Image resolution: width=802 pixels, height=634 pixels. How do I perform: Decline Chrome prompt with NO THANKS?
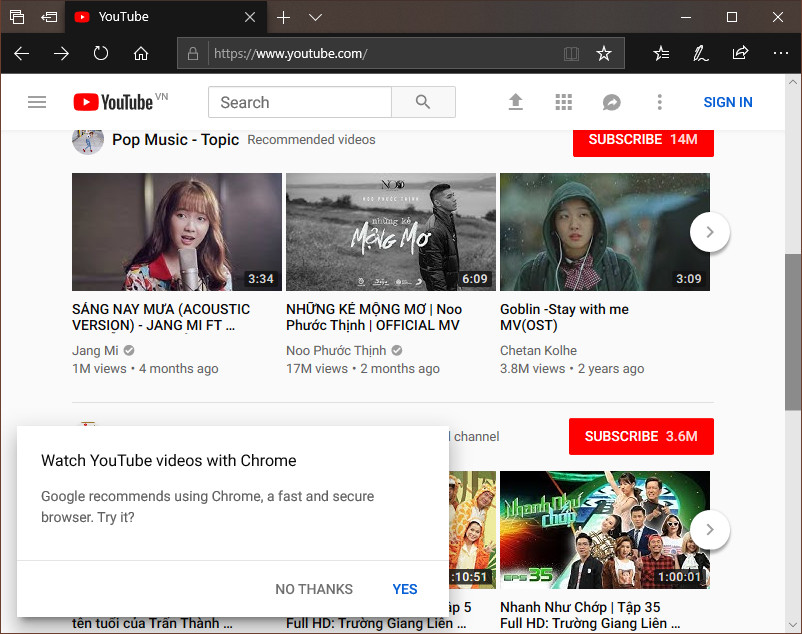314,589
